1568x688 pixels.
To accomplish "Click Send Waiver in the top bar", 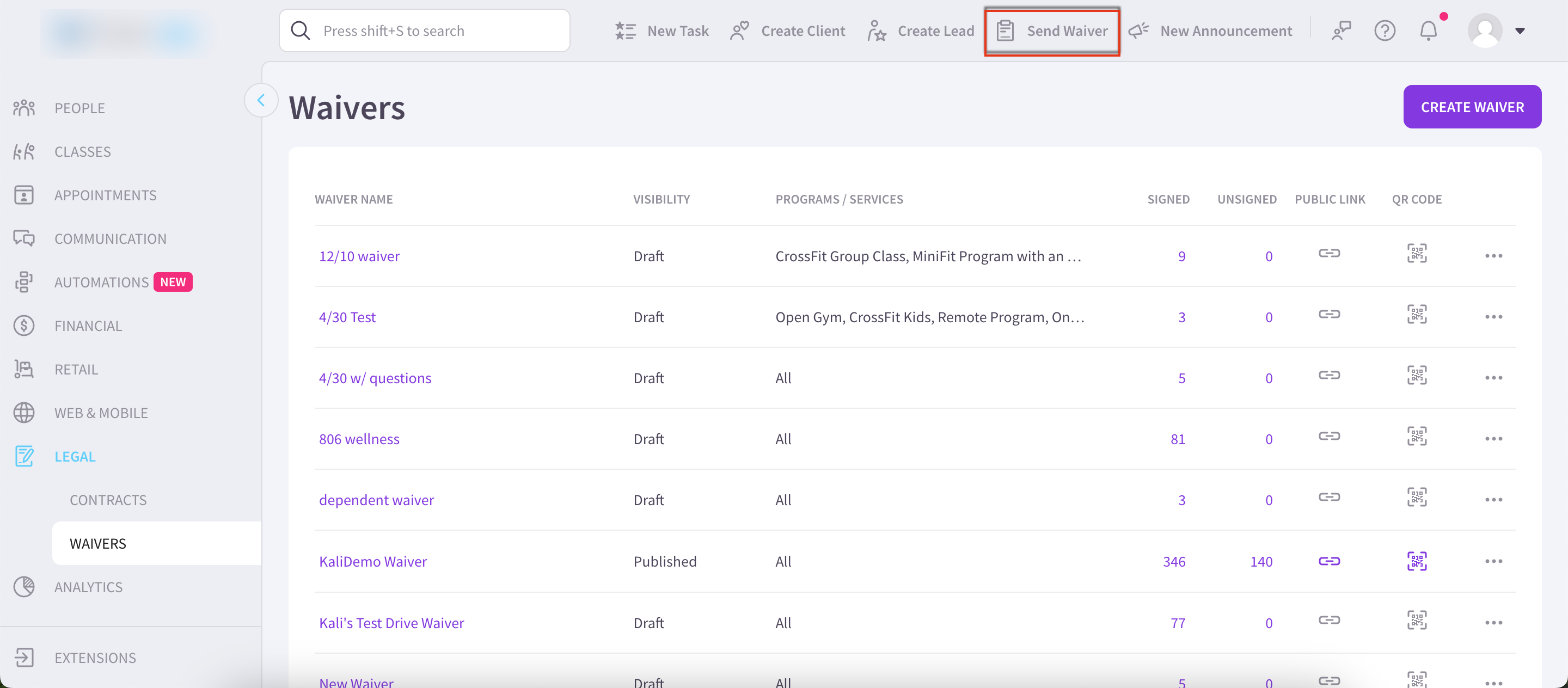I will tap(1052, 31).
